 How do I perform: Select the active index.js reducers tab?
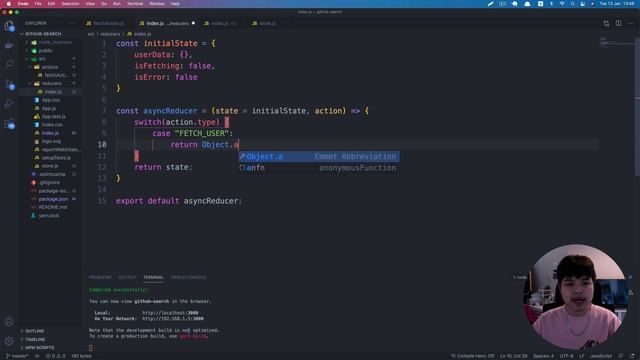coord(166,23)
